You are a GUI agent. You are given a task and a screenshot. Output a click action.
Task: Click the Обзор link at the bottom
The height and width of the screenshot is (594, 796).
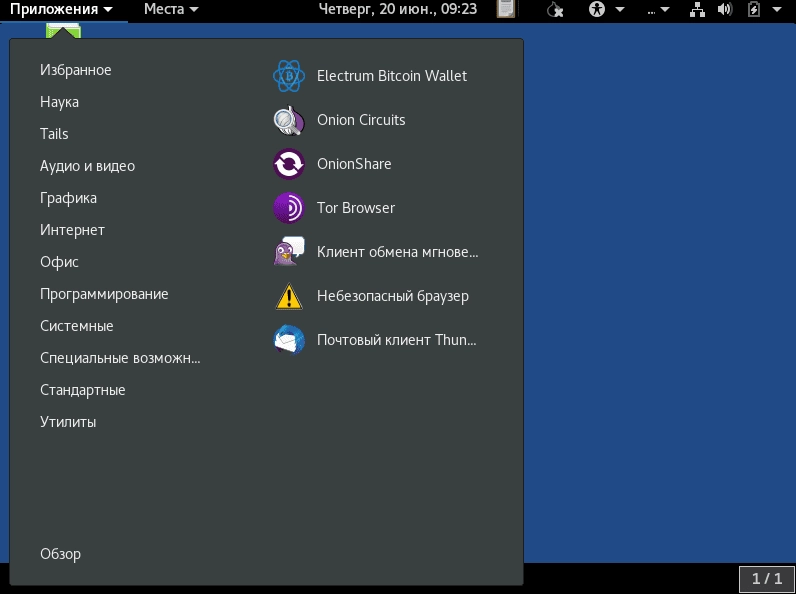click(x=60, y=554)
